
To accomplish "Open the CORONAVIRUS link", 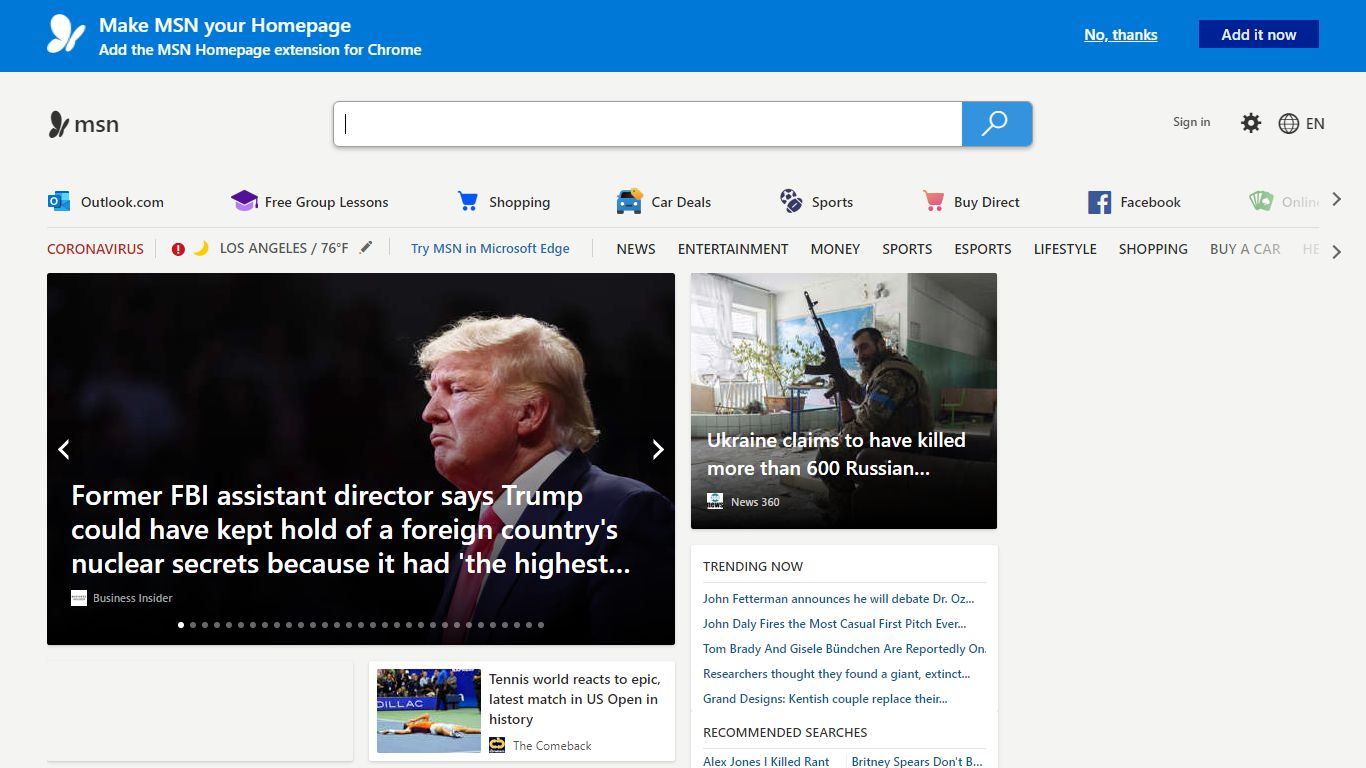I will (x=95, y=249).
